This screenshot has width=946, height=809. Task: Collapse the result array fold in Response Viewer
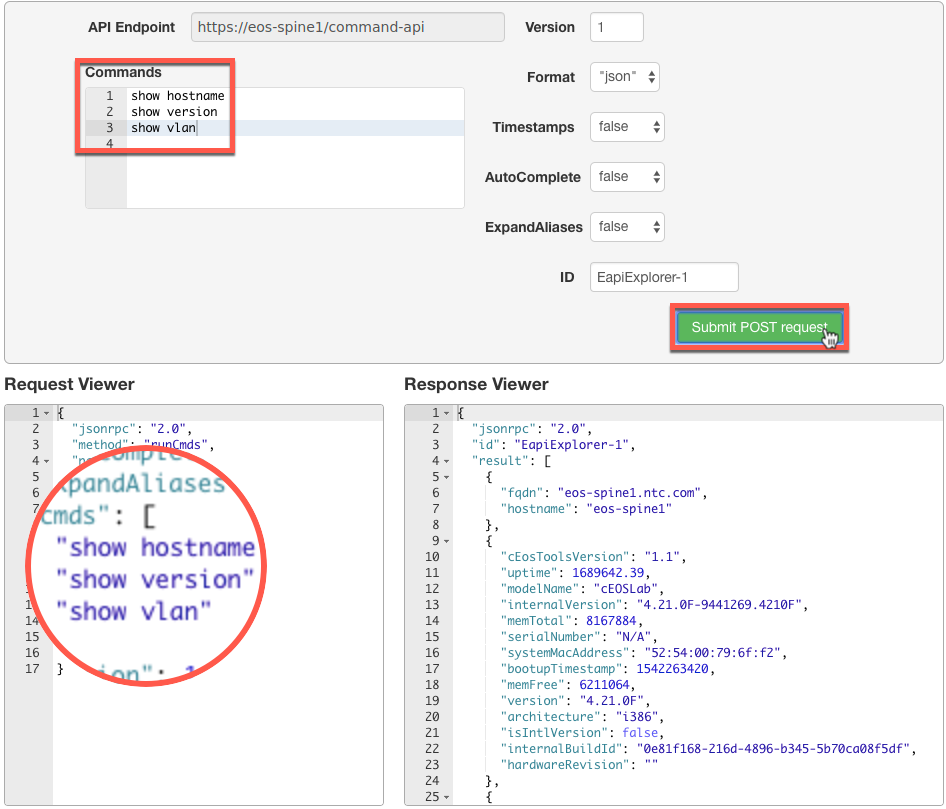(446, 461)
